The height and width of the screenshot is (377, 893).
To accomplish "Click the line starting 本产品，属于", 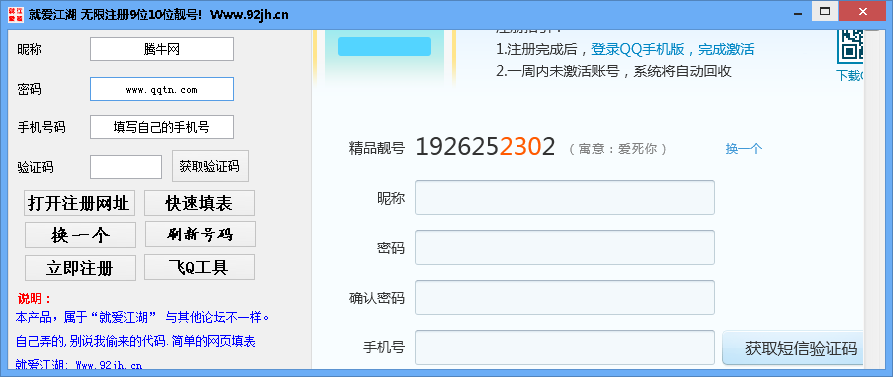I will [142, 317].
